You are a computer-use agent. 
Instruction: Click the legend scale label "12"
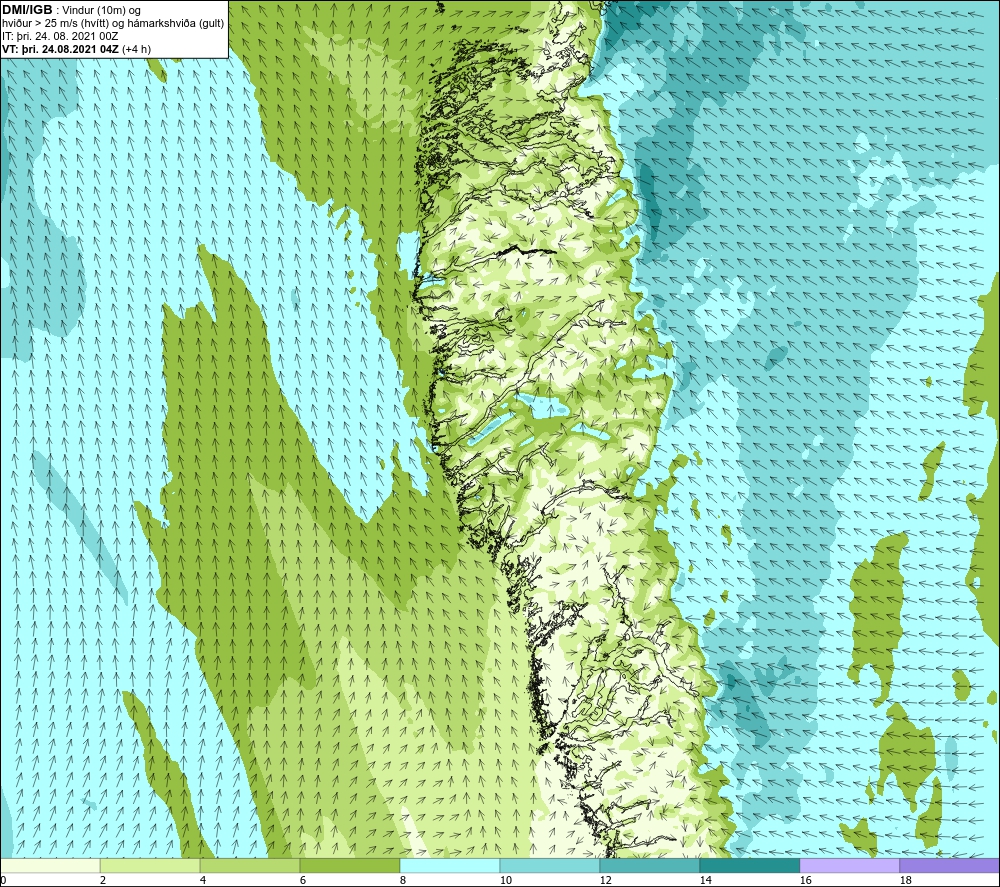click(605, 881)
